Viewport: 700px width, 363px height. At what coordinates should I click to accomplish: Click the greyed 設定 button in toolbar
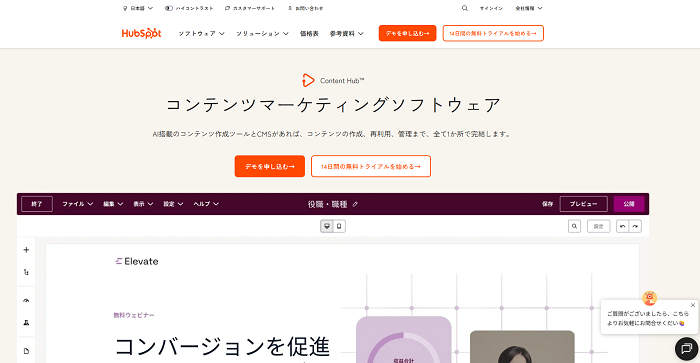[598, 226]
